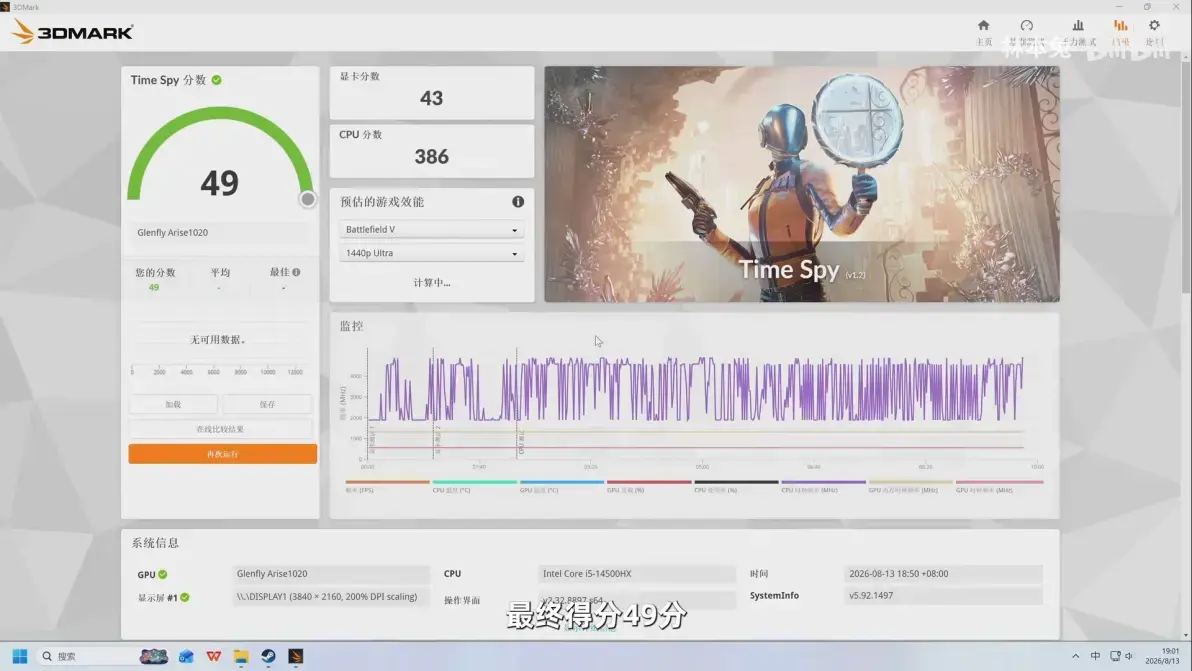Open the Battlefield V game dropdown
Viewport: 1192px width, 671px height.
point(431,229)
